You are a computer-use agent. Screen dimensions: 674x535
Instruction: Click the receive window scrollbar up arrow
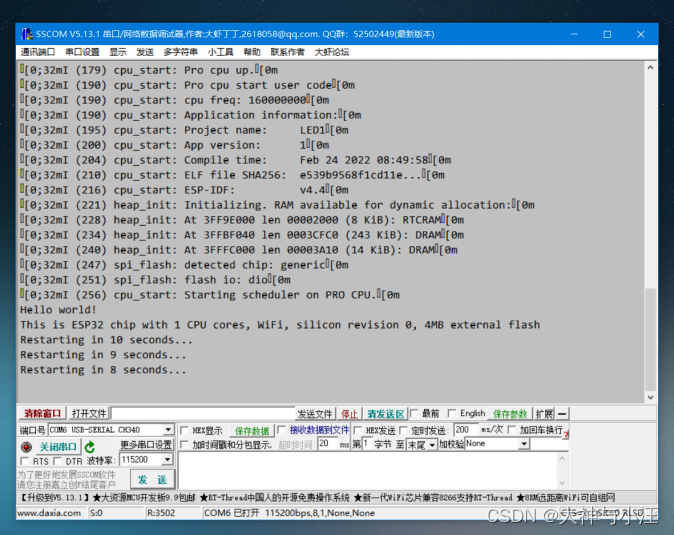point(650,68)
